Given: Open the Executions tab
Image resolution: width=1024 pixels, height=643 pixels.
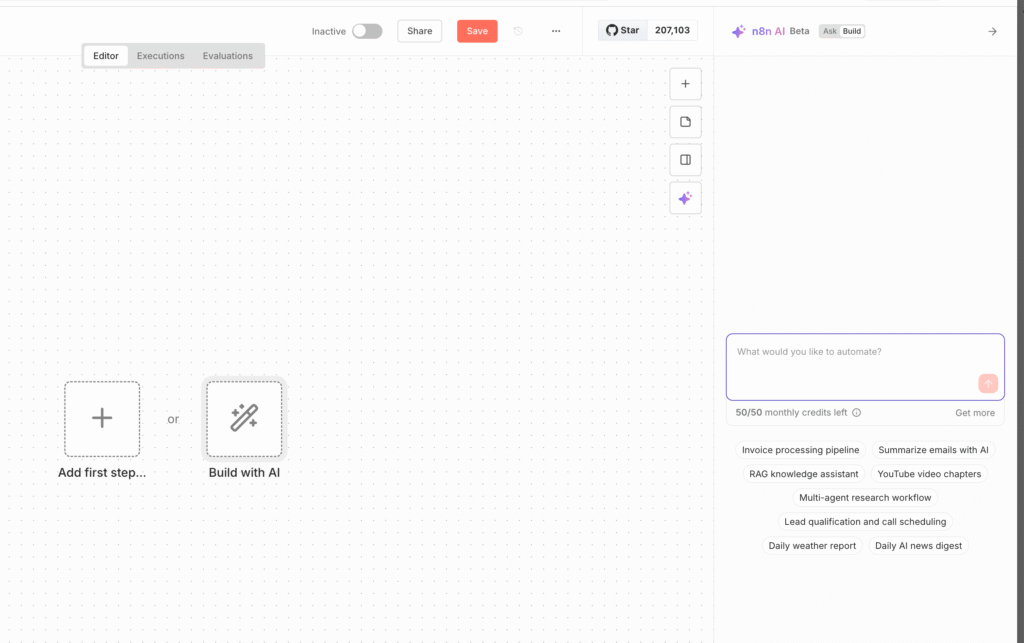Looking at the screenshot, I should pyautogui.click(x=161, y=56).
